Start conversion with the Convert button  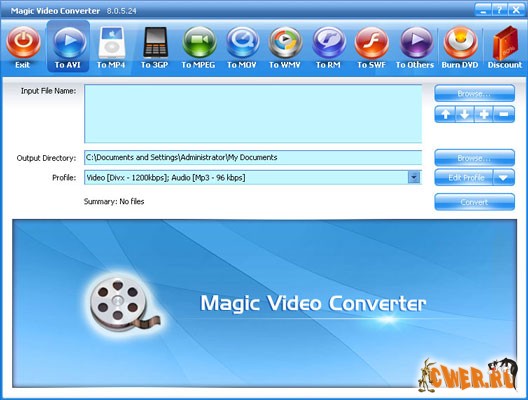click(474, 202)
